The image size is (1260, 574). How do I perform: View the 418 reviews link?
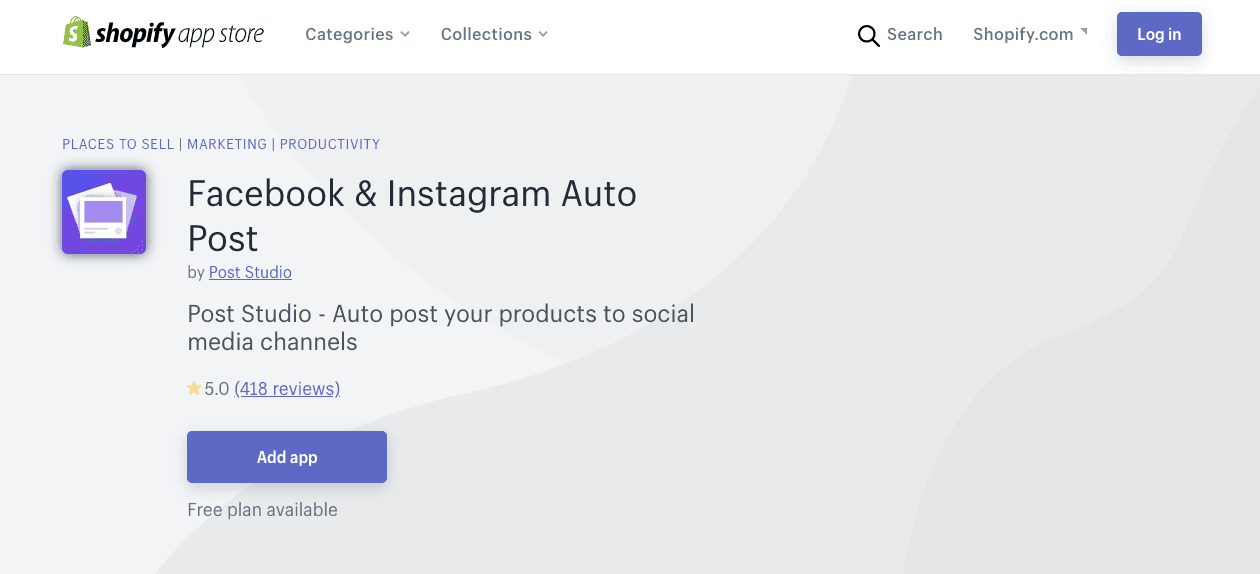pyautogui.click(x=287, y=388)
